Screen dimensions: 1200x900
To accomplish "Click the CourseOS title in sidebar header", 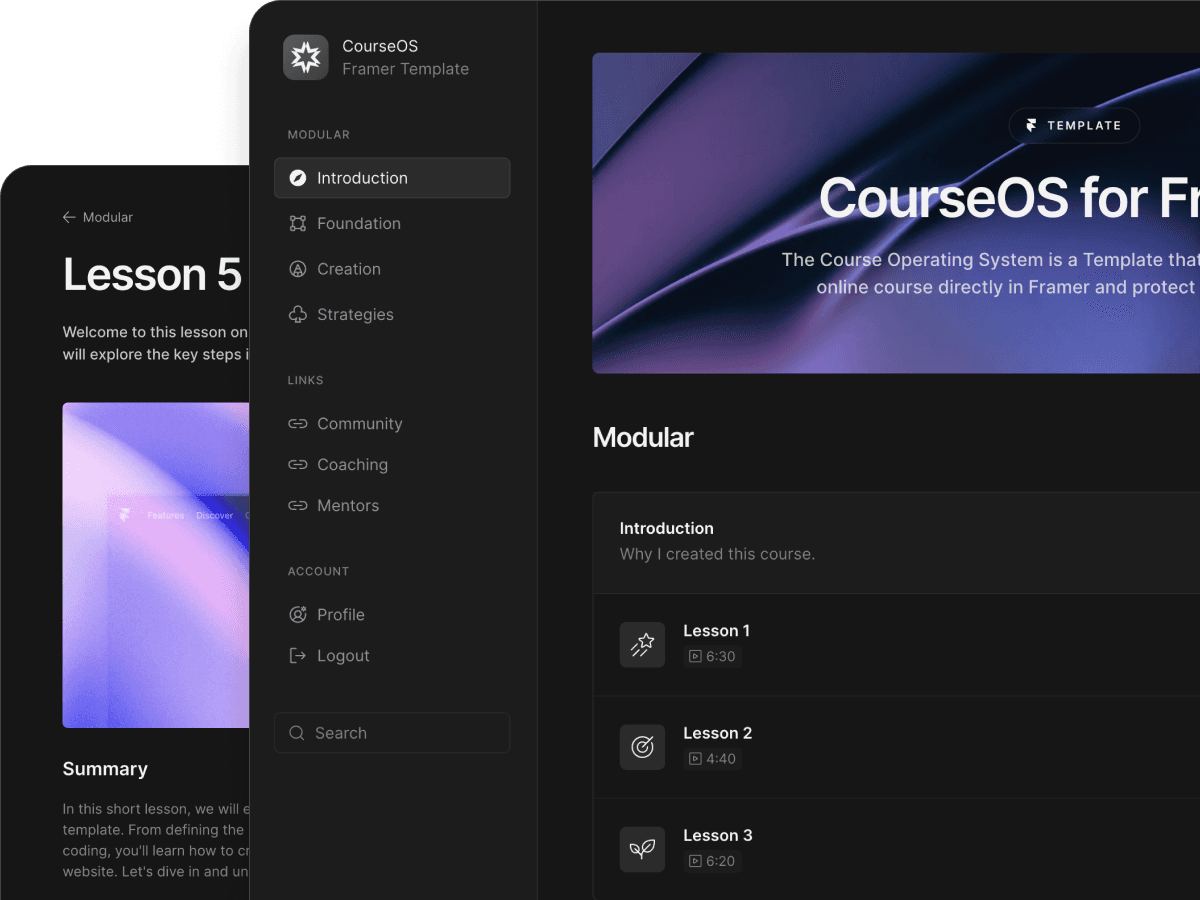I will tap(380, 46).
